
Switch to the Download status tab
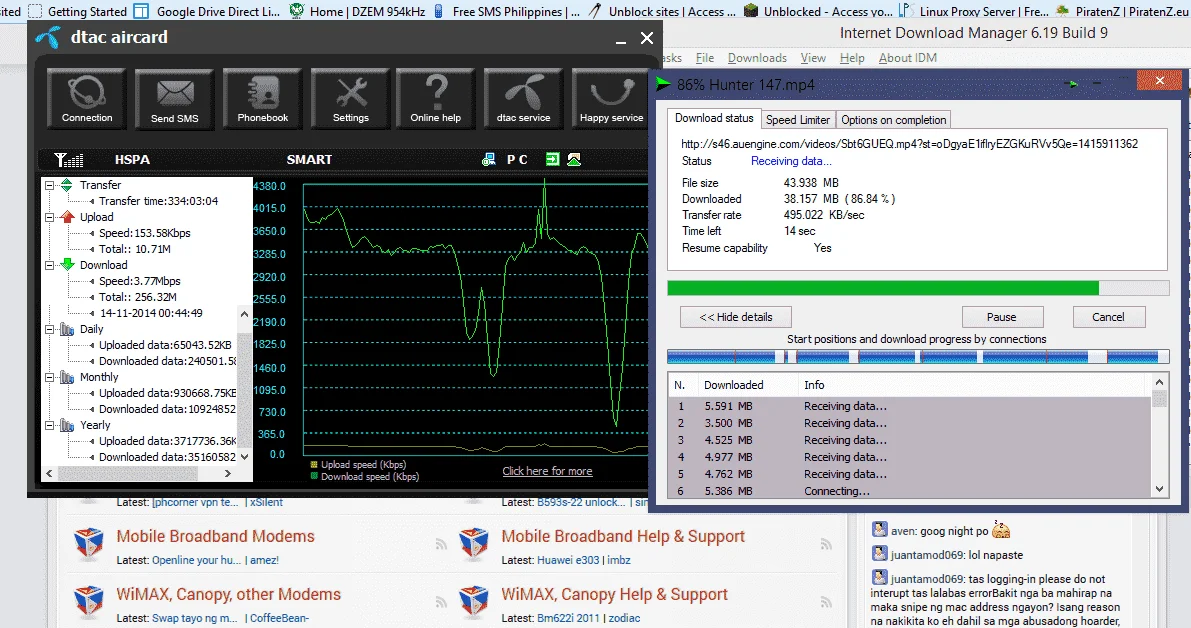(x=714, y=118)
